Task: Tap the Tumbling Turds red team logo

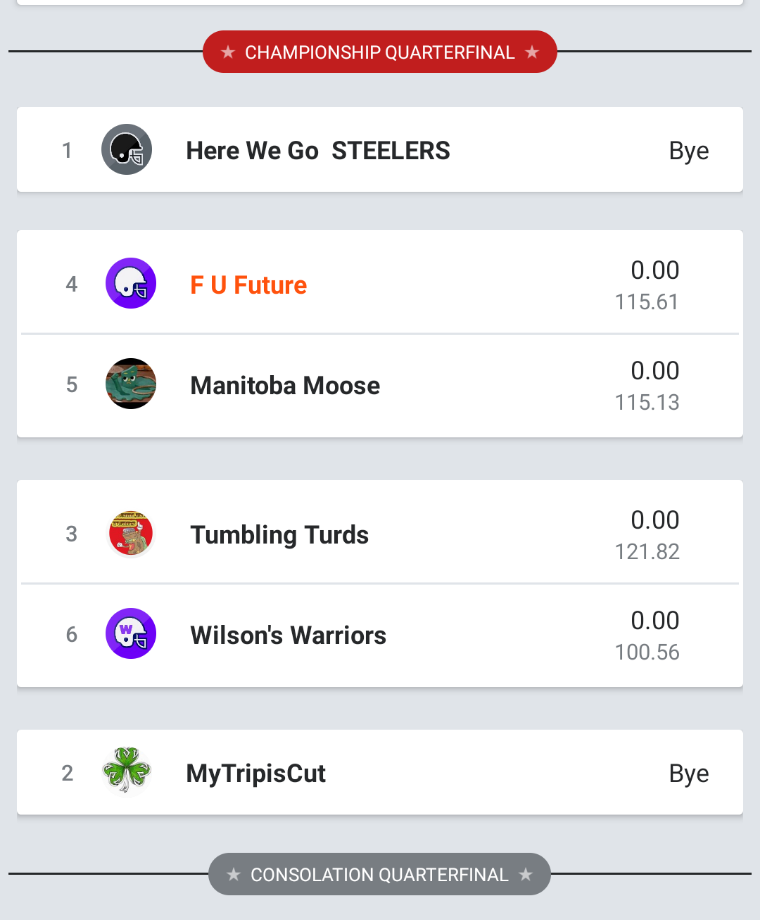Action: (130, 533)
